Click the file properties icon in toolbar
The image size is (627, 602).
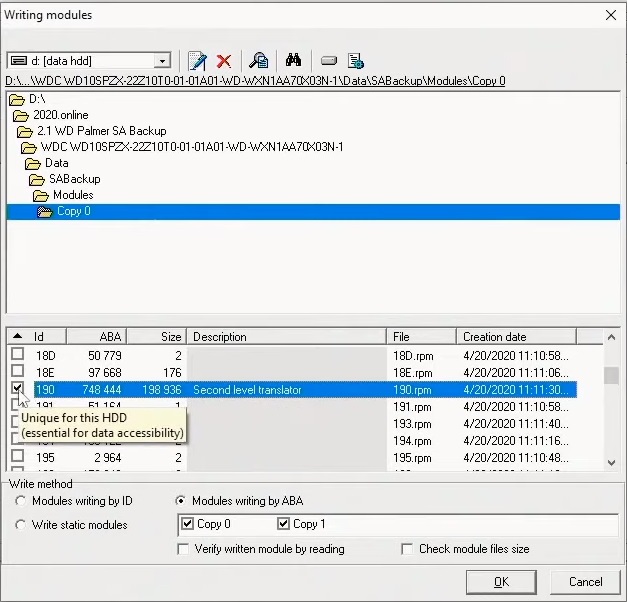[x=355, y=60]
